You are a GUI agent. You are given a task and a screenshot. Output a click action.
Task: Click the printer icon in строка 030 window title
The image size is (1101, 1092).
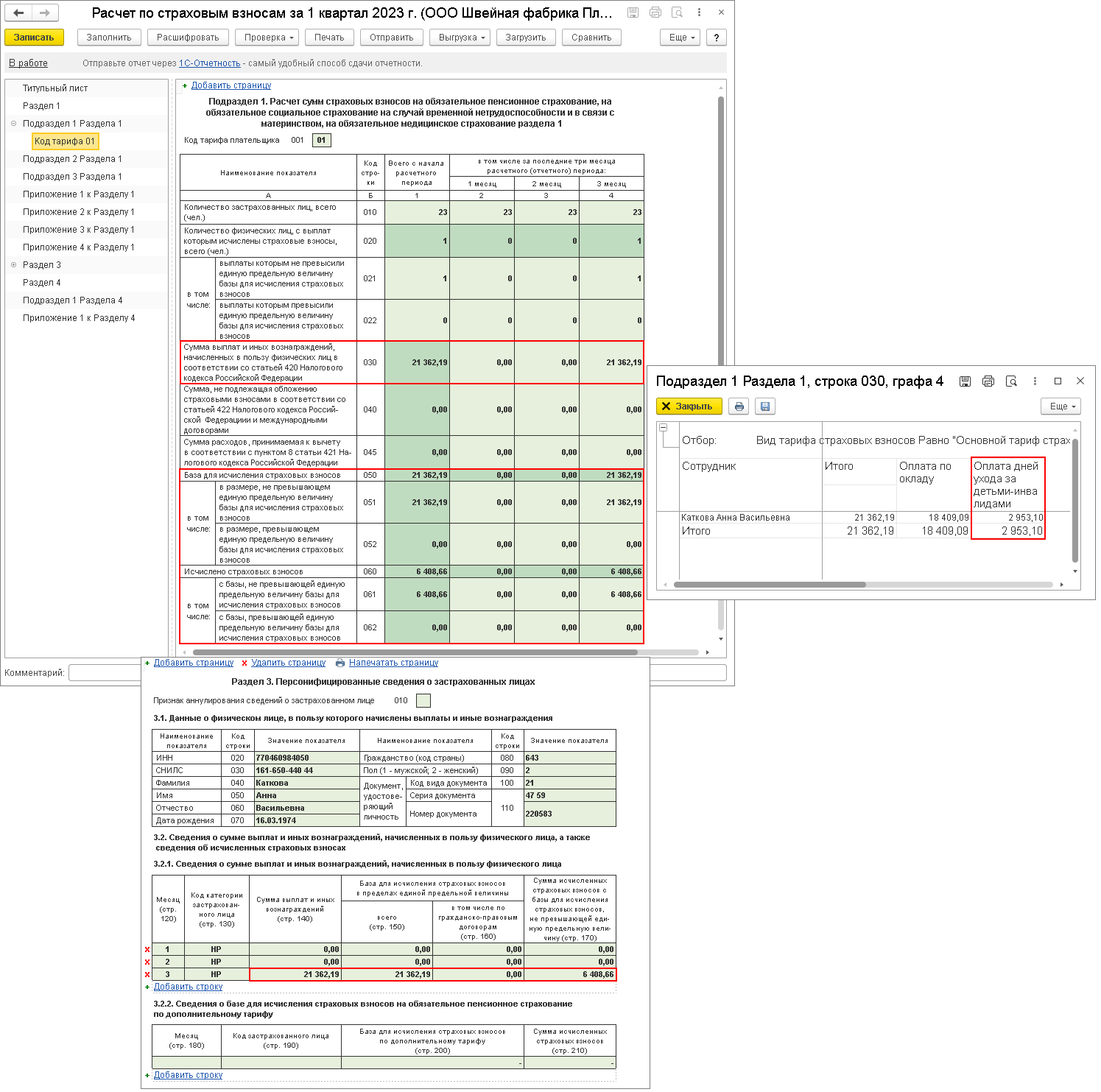point(988,381)
